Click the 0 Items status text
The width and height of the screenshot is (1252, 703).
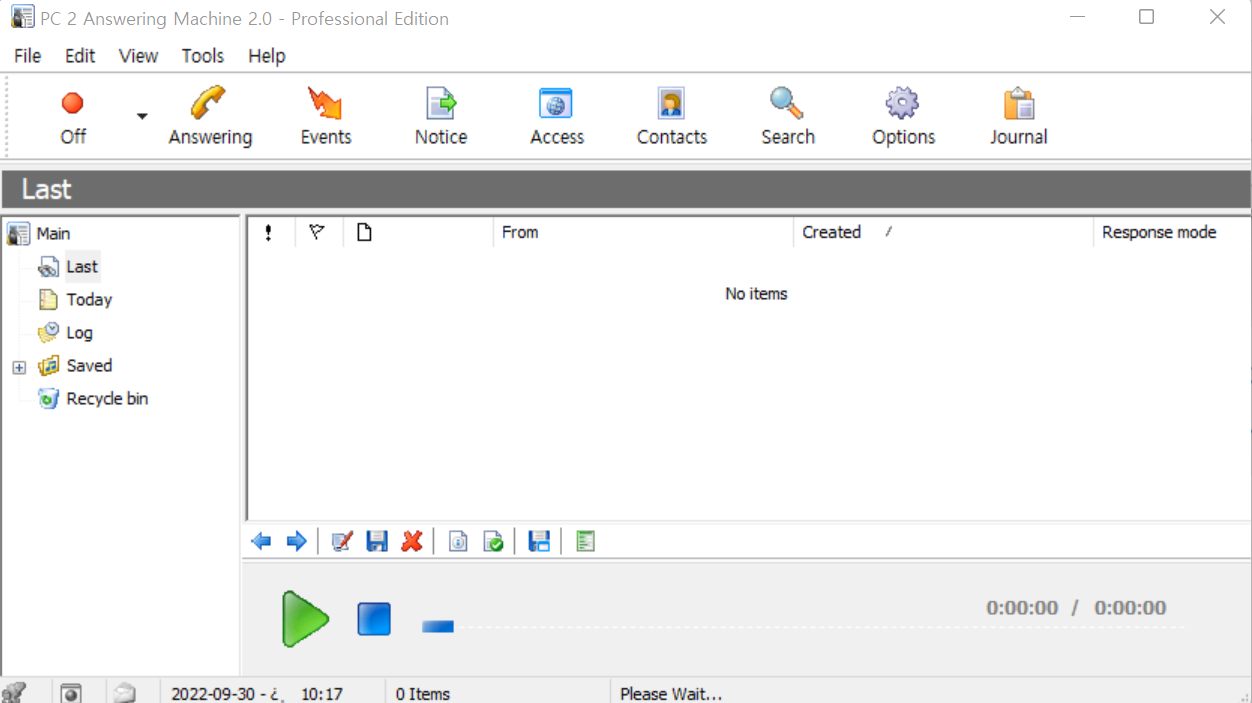423,693
